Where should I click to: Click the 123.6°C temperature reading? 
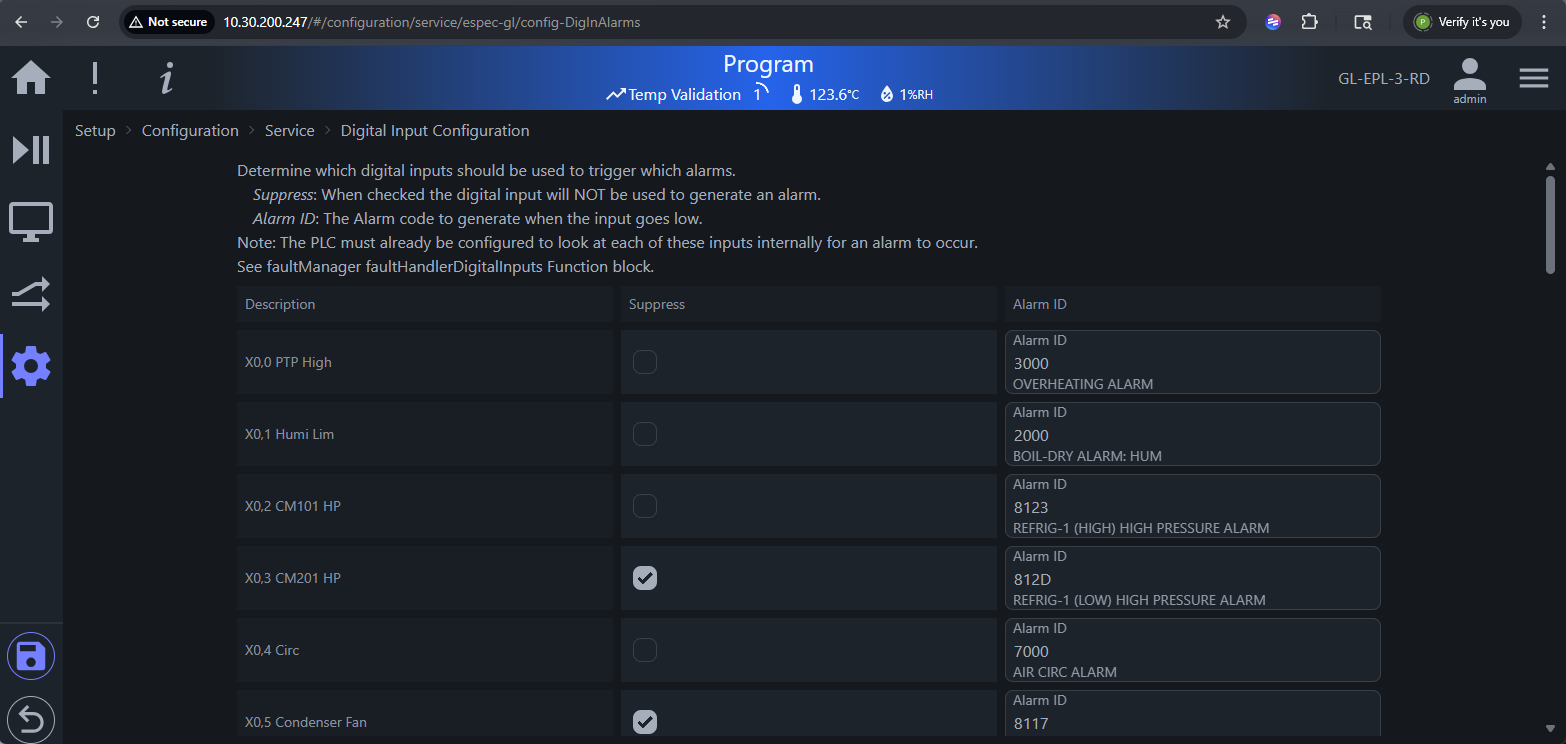(834, 95)
